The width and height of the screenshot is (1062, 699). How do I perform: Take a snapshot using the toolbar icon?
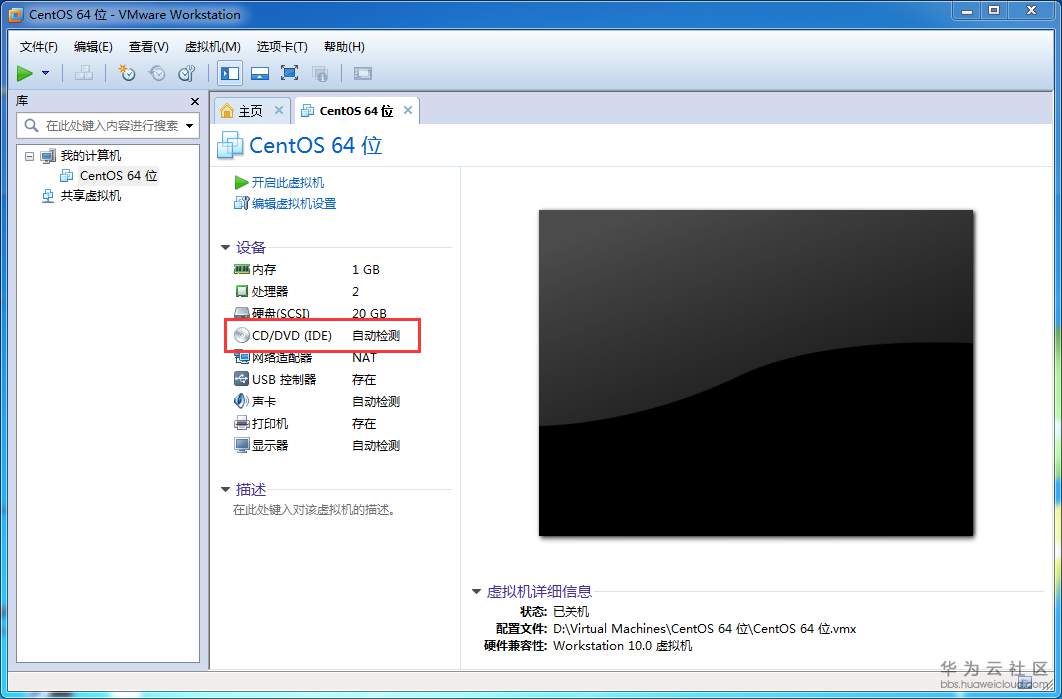(127, 73)
